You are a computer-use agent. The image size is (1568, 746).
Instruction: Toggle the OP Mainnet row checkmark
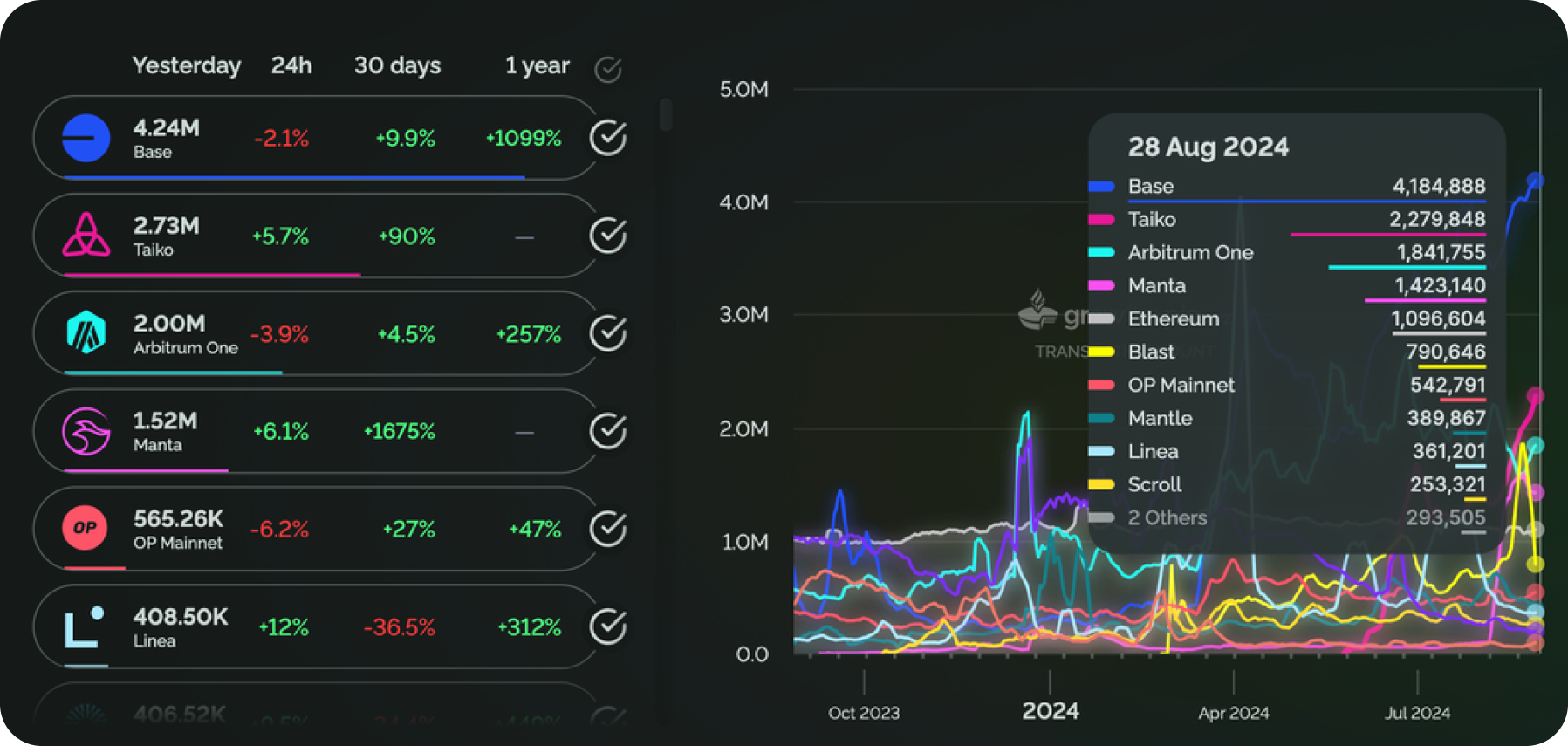click(x=608, y=528)
